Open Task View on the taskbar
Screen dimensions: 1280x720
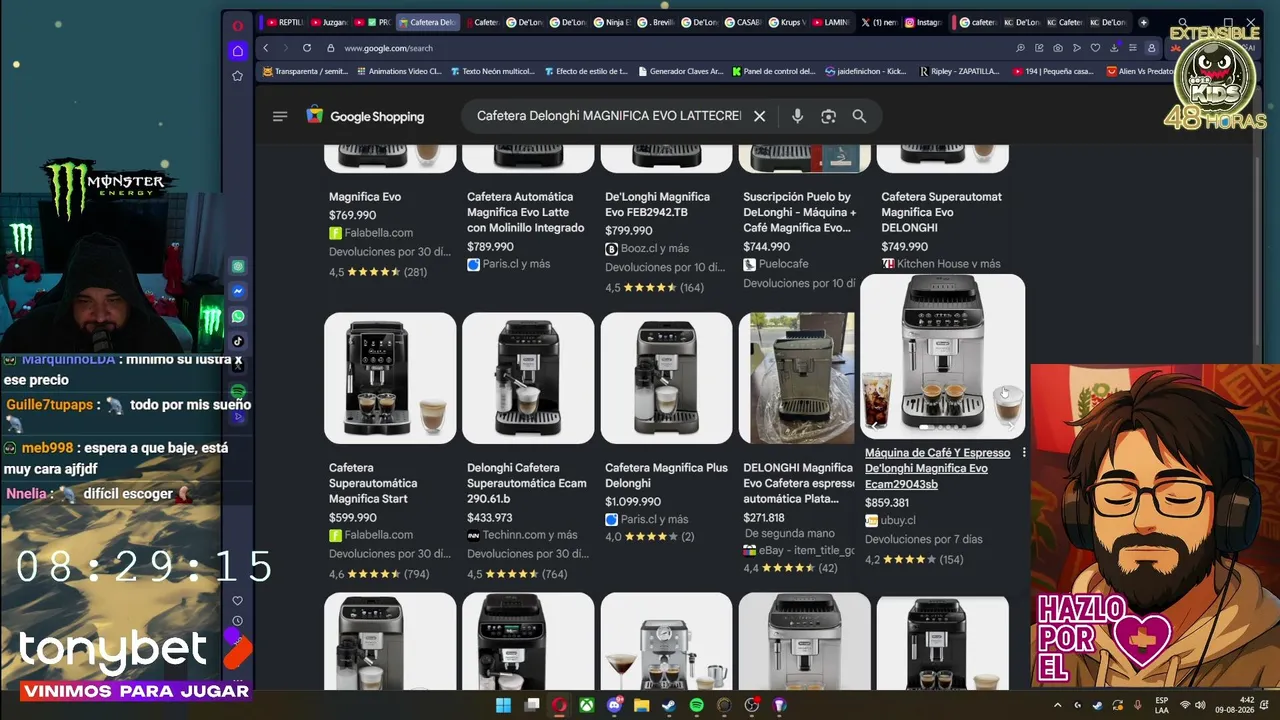[x=532, y=705]
